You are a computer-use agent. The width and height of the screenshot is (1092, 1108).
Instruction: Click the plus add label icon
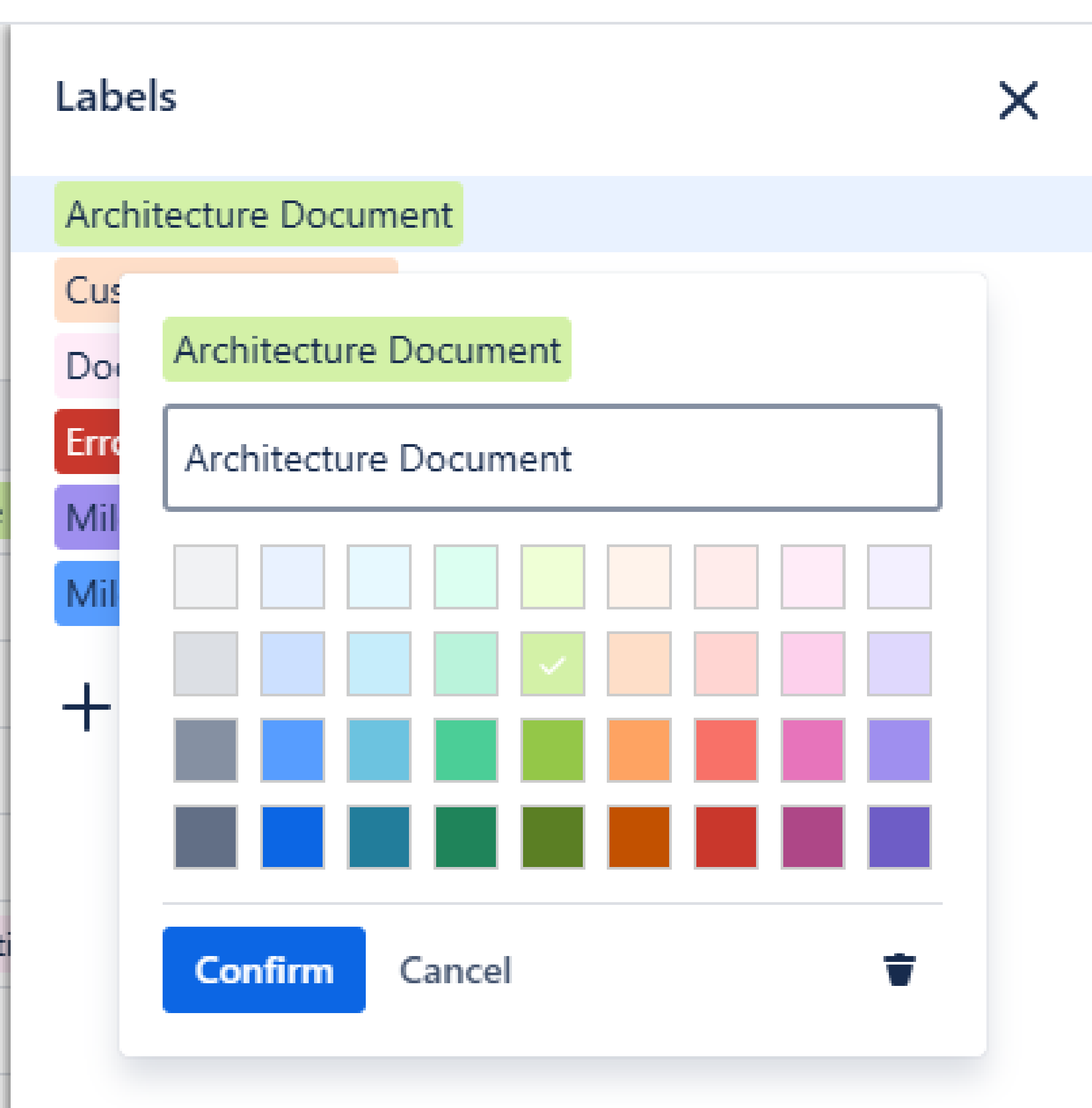[86, 706]
